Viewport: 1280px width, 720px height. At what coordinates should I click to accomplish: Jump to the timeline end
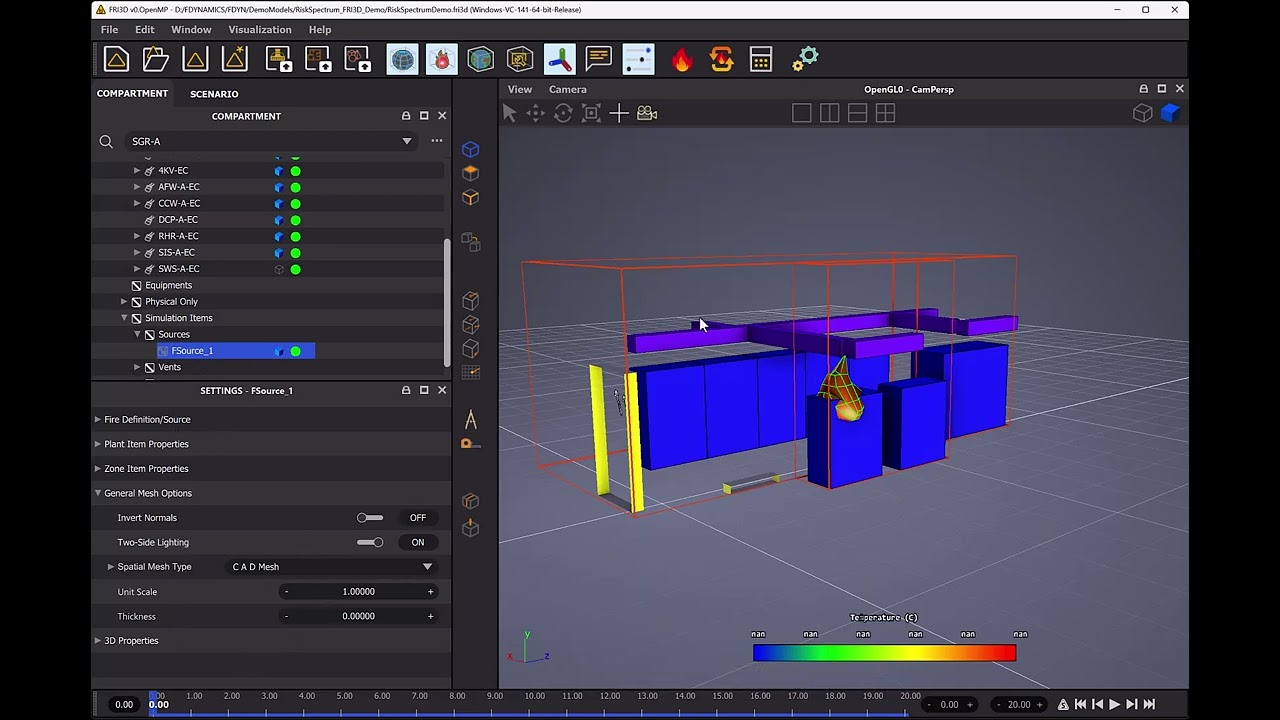[1149, 705]
